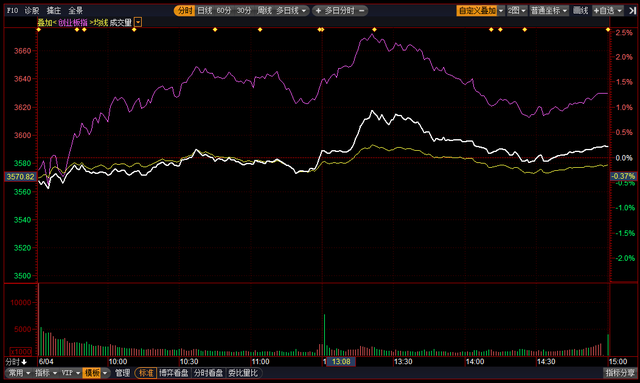Image resolution: width=640 pixels, height=383 pixels.
Task: Expand the 多日线 dropdown
Action: click(291, 11)
